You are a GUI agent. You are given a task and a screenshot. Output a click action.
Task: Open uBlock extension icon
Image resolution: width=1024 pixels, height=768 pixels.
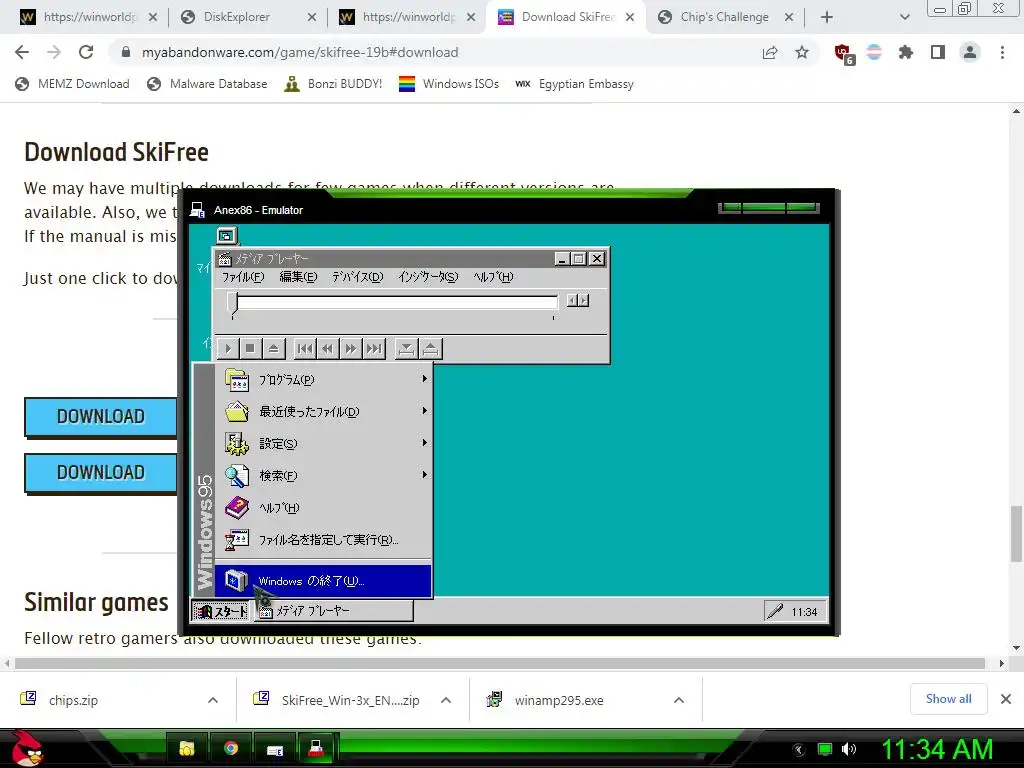pyautogui.click(x=844, y=53)
